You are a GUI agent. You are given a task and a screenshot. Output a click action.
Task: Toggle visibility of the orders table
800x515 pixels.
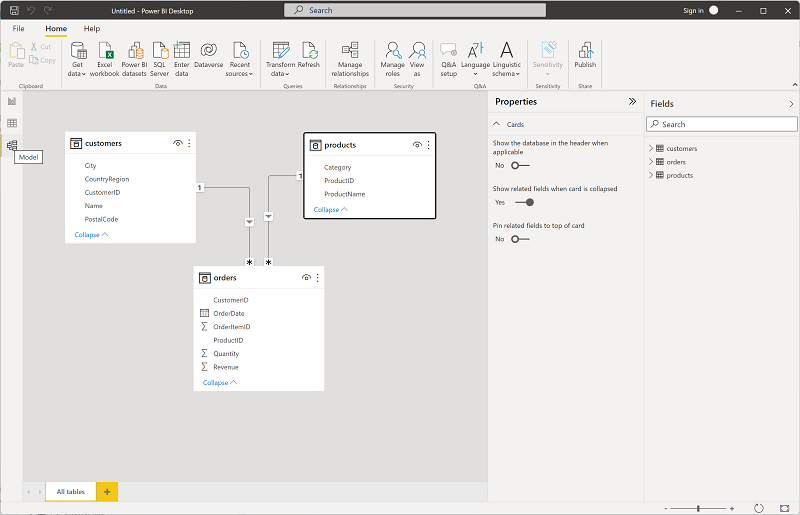click(x=306, y=278)
